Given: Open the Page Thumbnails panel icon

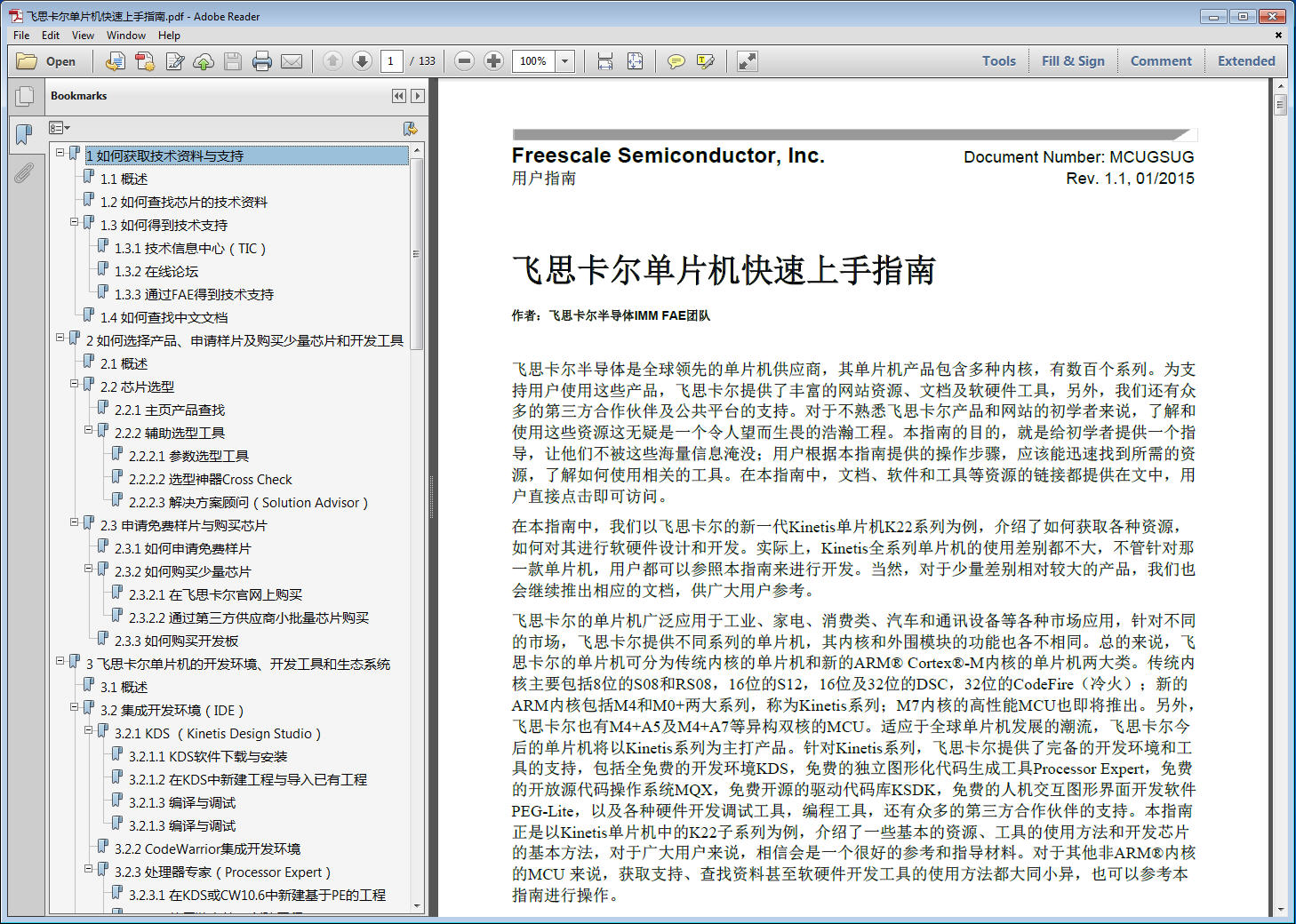Looking at the screenshot, I should pos(25,96).
